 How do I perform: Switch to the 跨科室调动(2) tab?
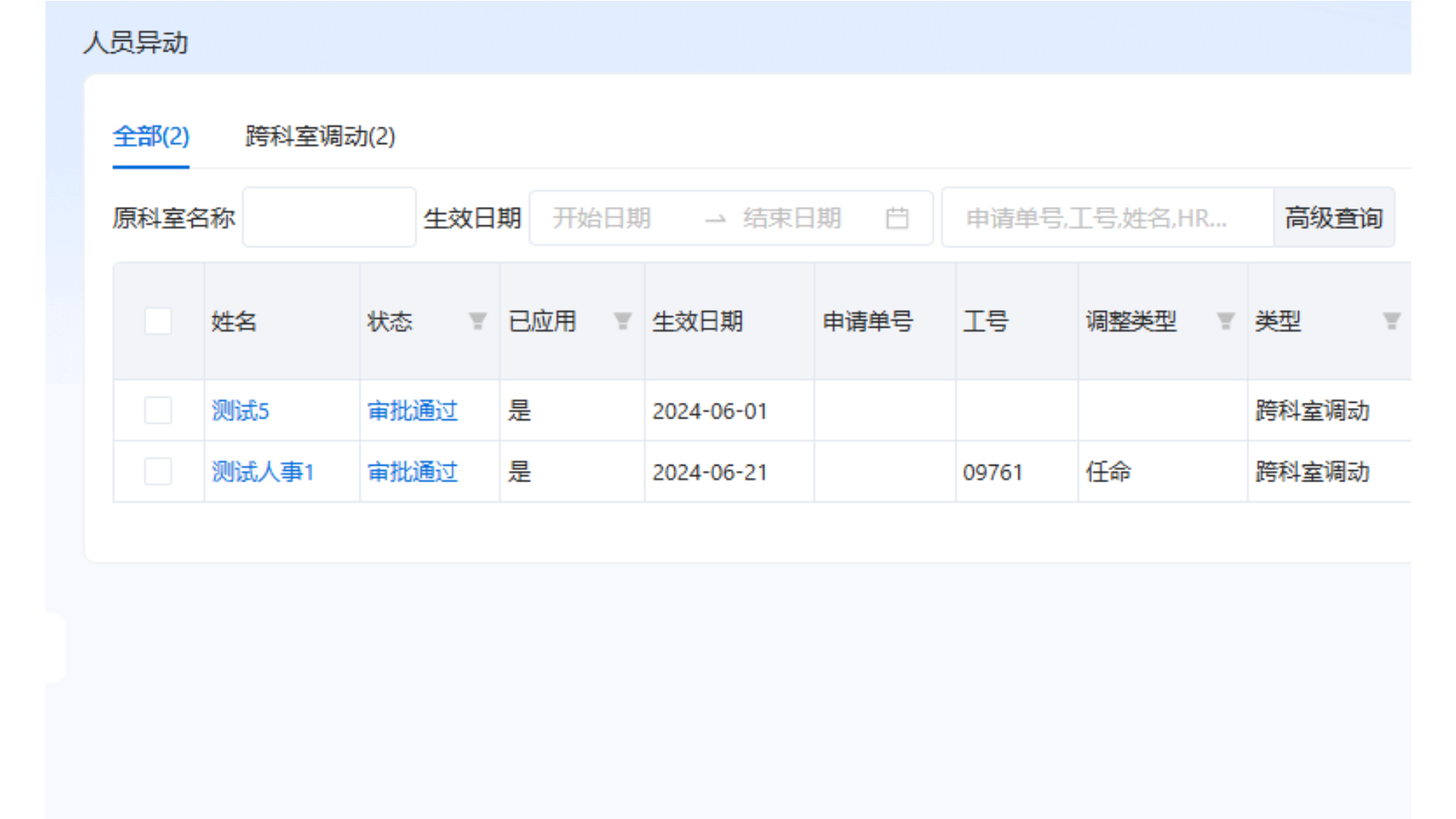[x=320, y=136]
